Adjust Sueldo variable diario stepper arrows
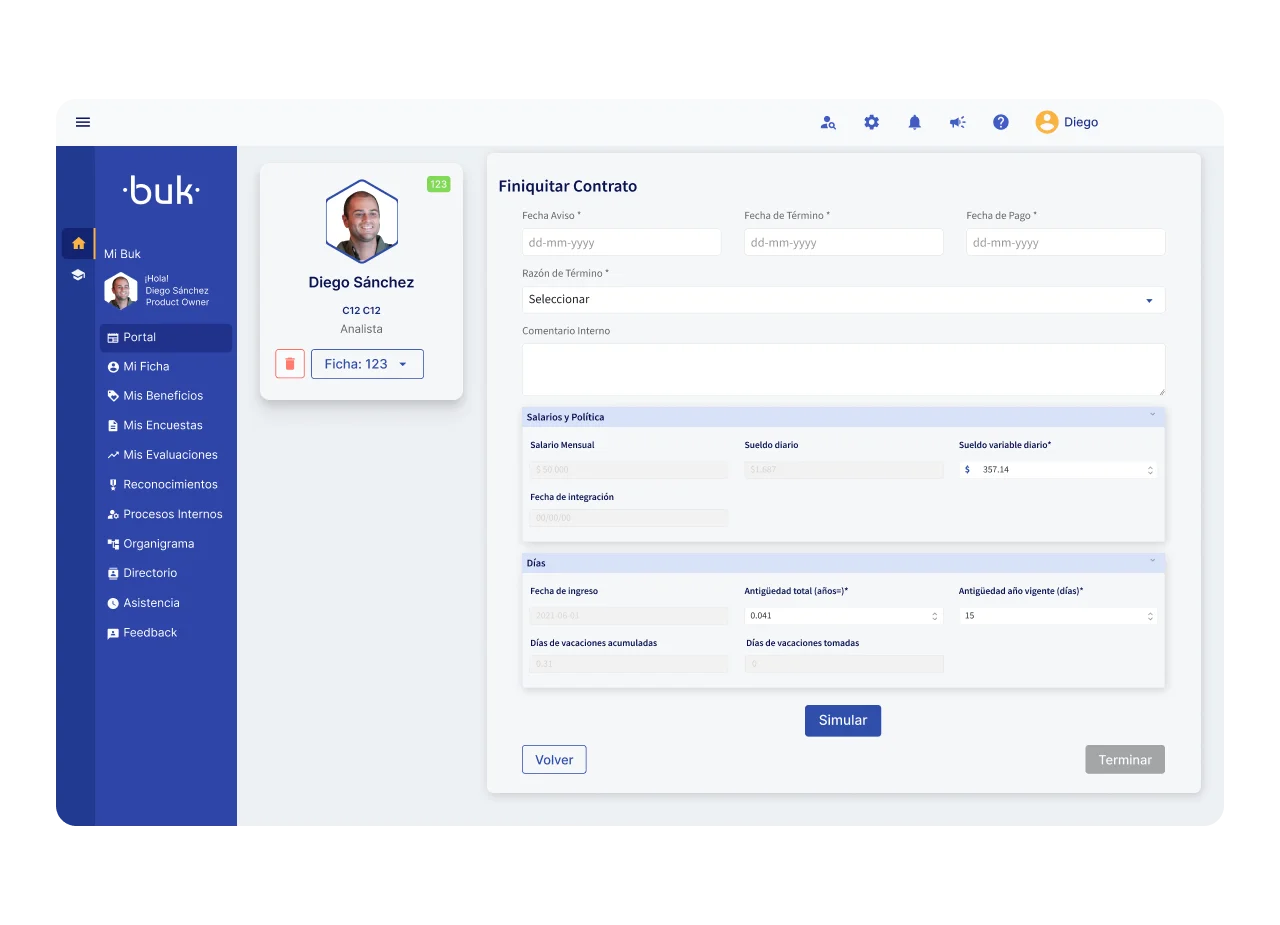 pyautogui.click(x=1150, y=470)
